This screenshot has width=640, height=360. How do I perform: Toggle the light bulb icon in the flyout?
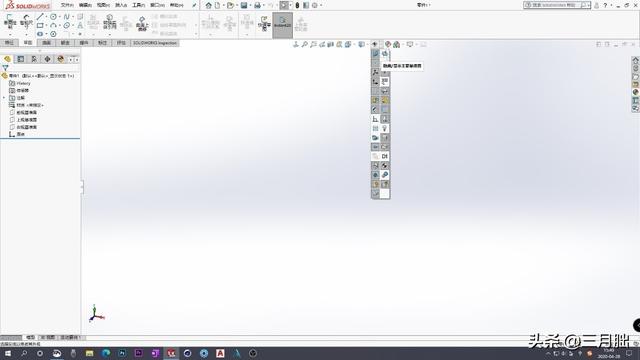pyautogui.click(x=384, y=128)
